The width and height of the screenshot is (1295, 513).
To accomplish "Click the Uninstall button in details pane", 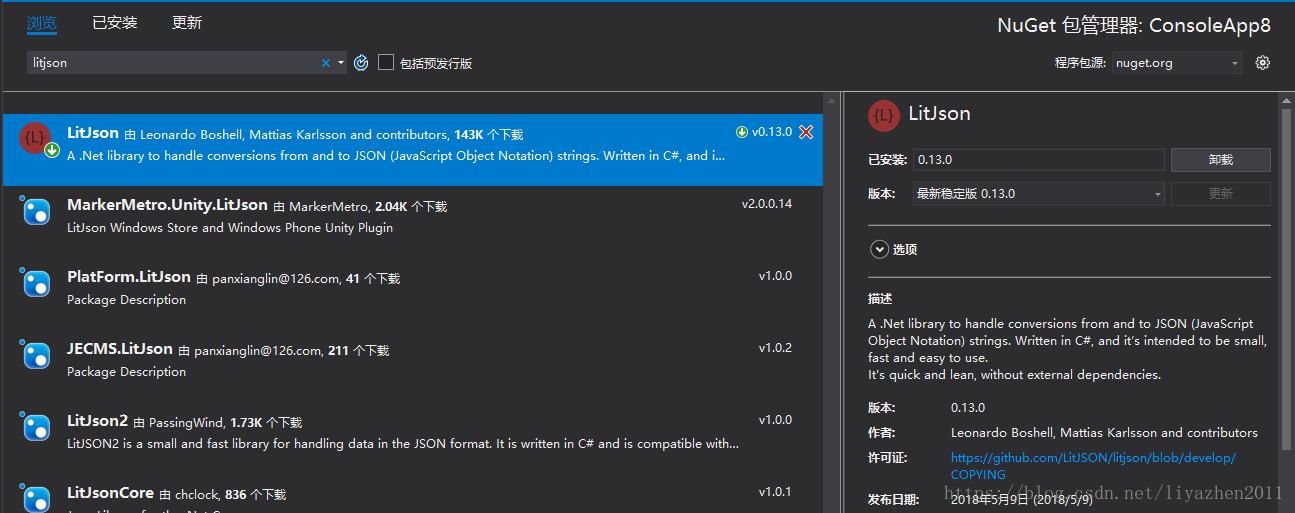I will coord(1221,160).
